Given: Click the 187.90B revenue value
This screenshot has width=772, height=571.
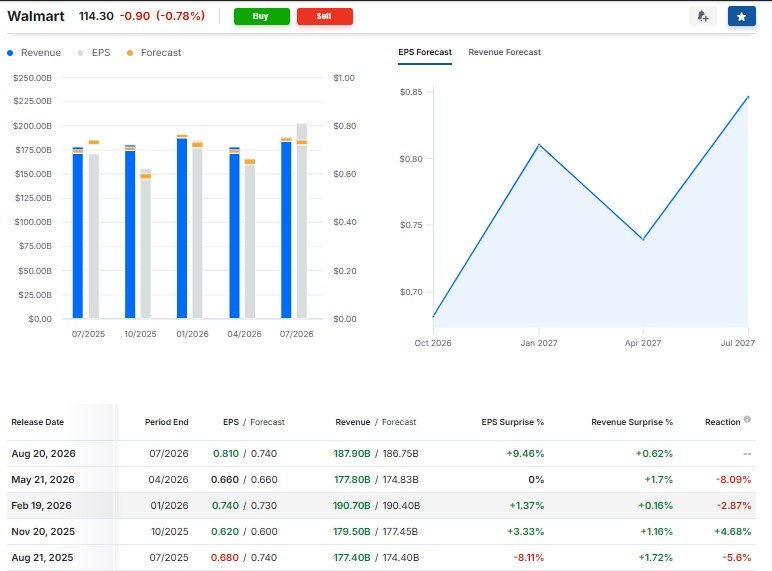Looking at the screenshot, I should coord(352,453).
